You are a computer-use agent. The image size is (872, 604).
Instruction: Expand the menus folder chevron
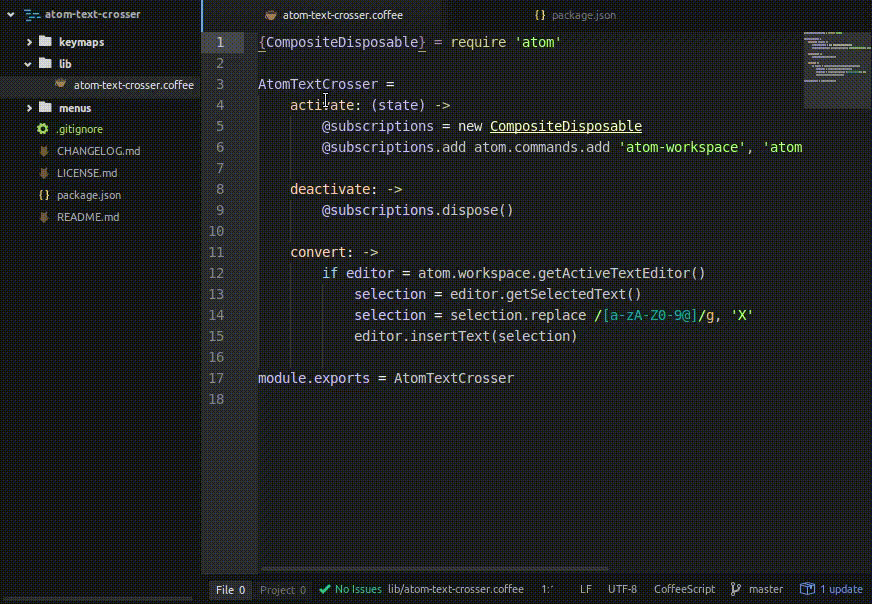(28, 108)
